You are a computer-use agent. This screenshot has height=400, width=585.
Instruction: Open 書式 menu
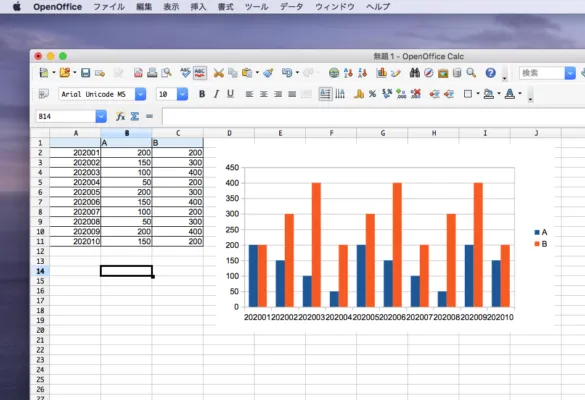coord(225,6)
